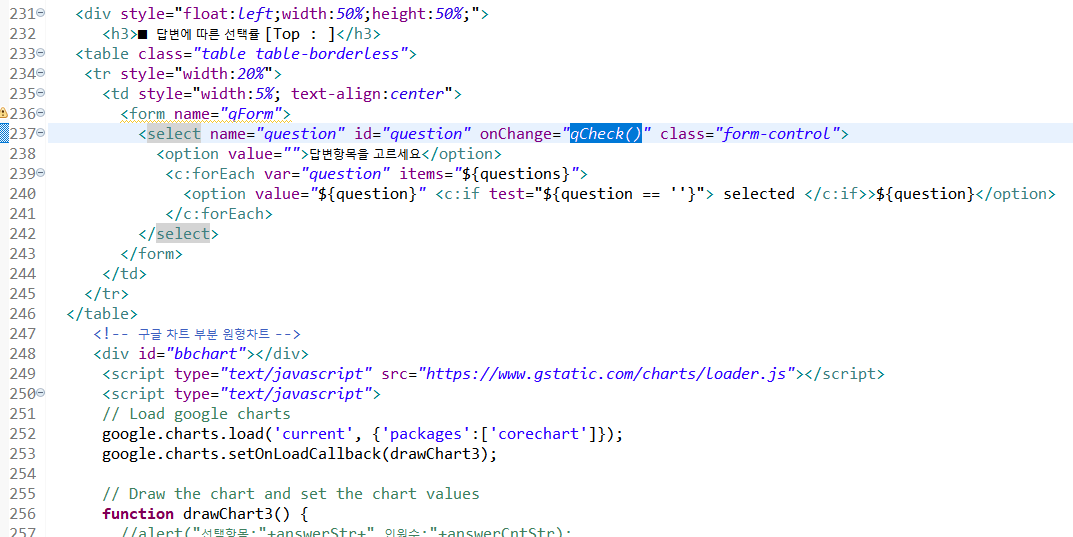The image size is (1073, 537).
Task: Click drawChart3 in the setOnLoadCallback call
Action: click(436, 454)
